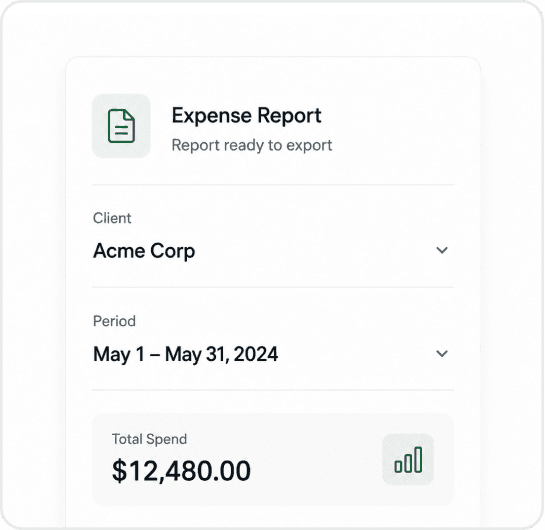545x530 pixels.
Task: Open the bar chart icon in Total Spend
Action: click(408, 459)
